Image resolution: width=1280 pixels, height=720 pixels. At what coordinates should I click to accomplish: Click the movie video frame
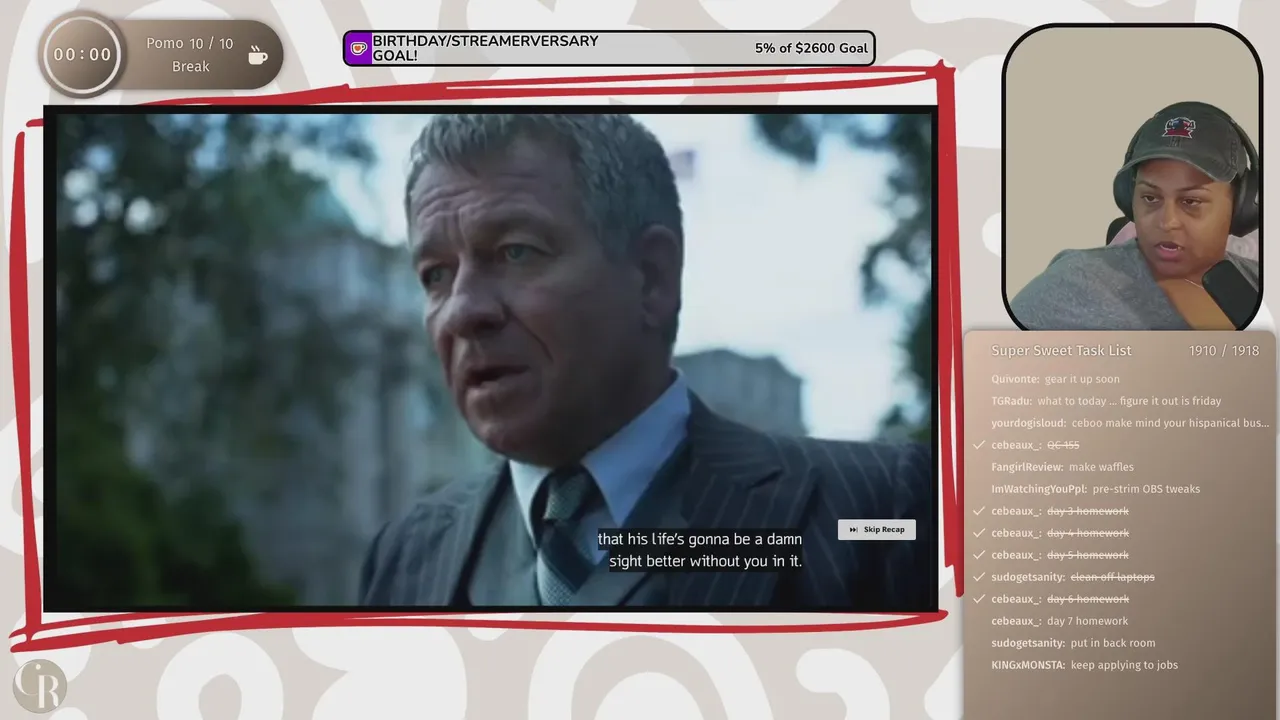pyautogui.click(x=490, y=359)
